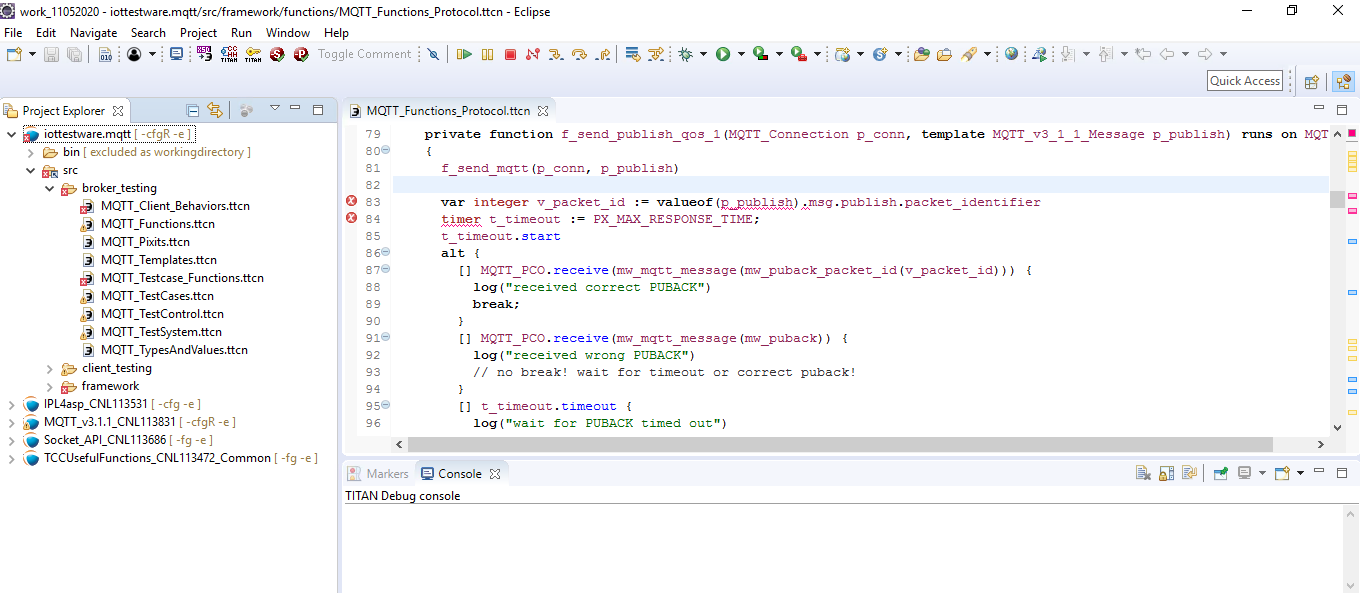Click the yellow Suspend icon
Screen dimensions: 1360x593
click(487, 54)
